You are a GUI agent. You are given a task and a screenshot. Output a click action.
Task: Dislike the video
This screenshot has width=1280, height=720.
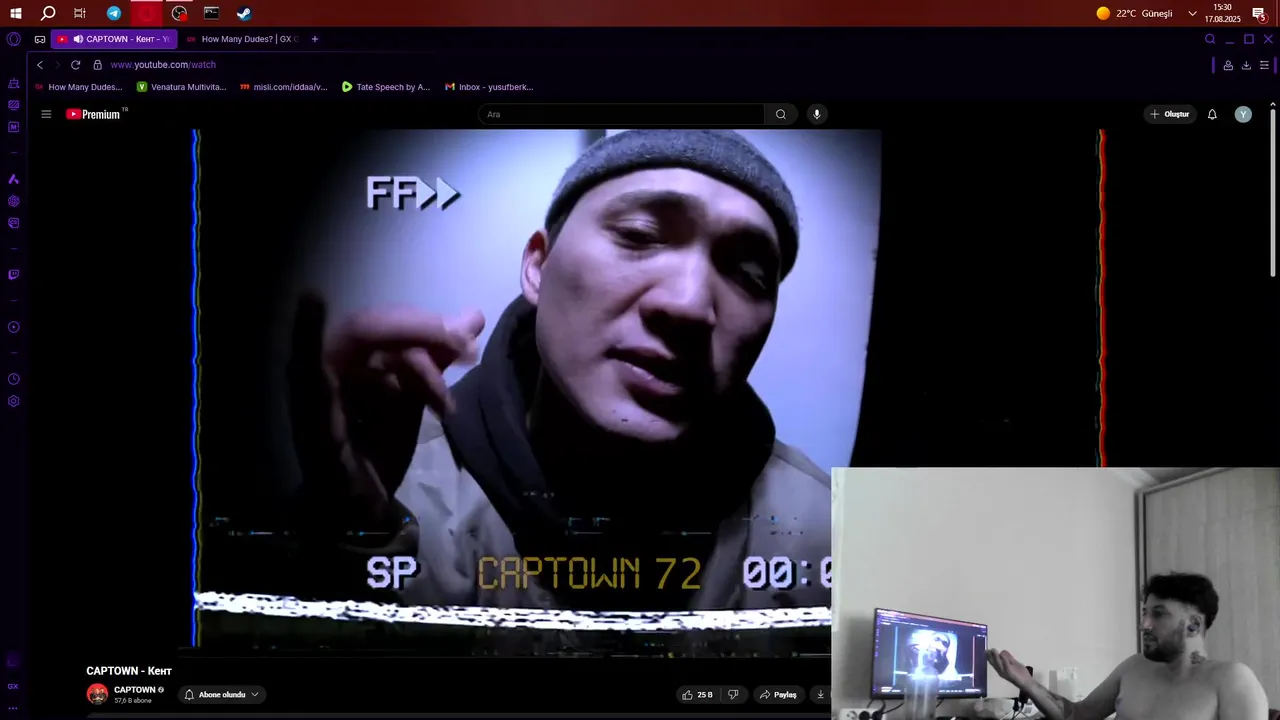click(733, 694)
